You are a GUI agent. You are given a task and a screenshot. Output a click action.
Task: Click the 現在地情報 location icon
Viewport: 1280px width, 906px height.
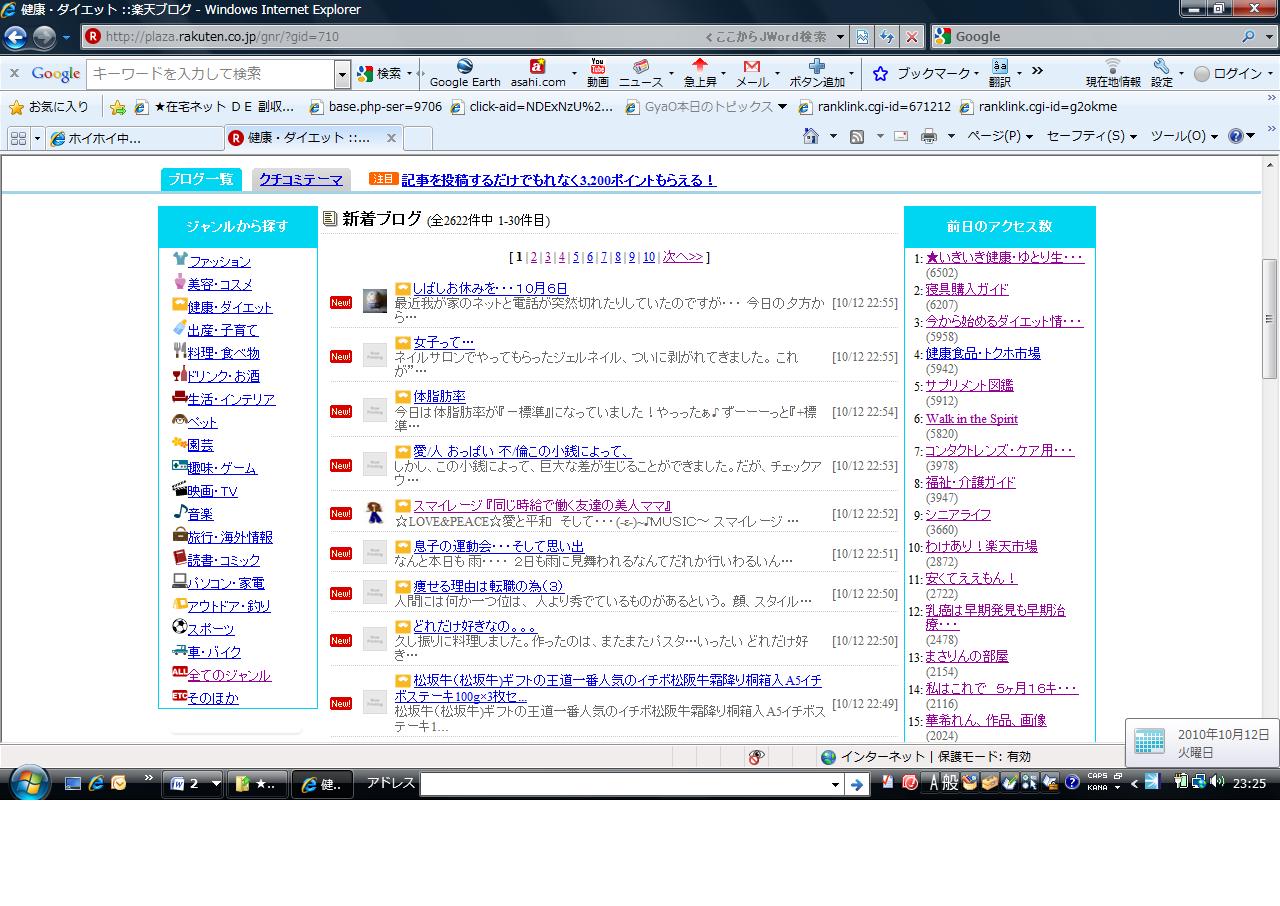(1112, 67)
